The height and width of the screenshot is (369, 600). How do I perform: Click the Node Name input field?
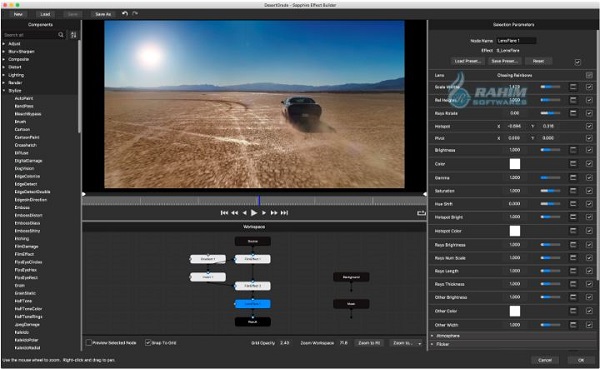click(516, 41)
